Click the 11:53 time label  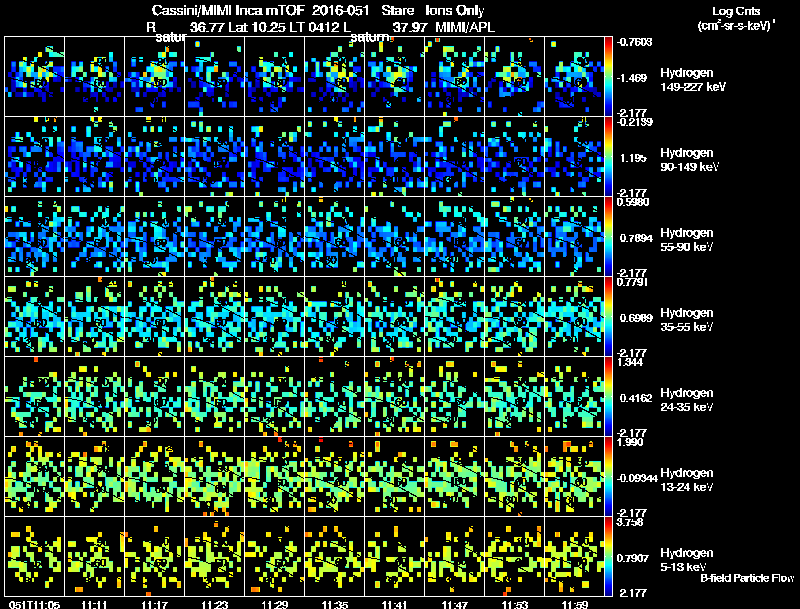click(x=515, y=605)
